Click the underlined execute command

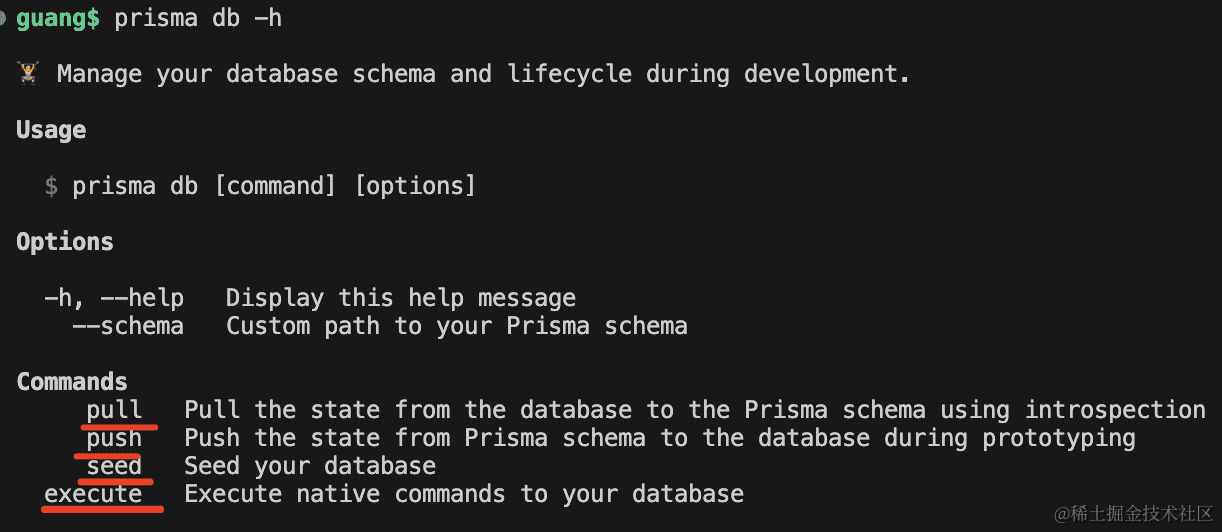pyautogui.click(x=93, y=494)
